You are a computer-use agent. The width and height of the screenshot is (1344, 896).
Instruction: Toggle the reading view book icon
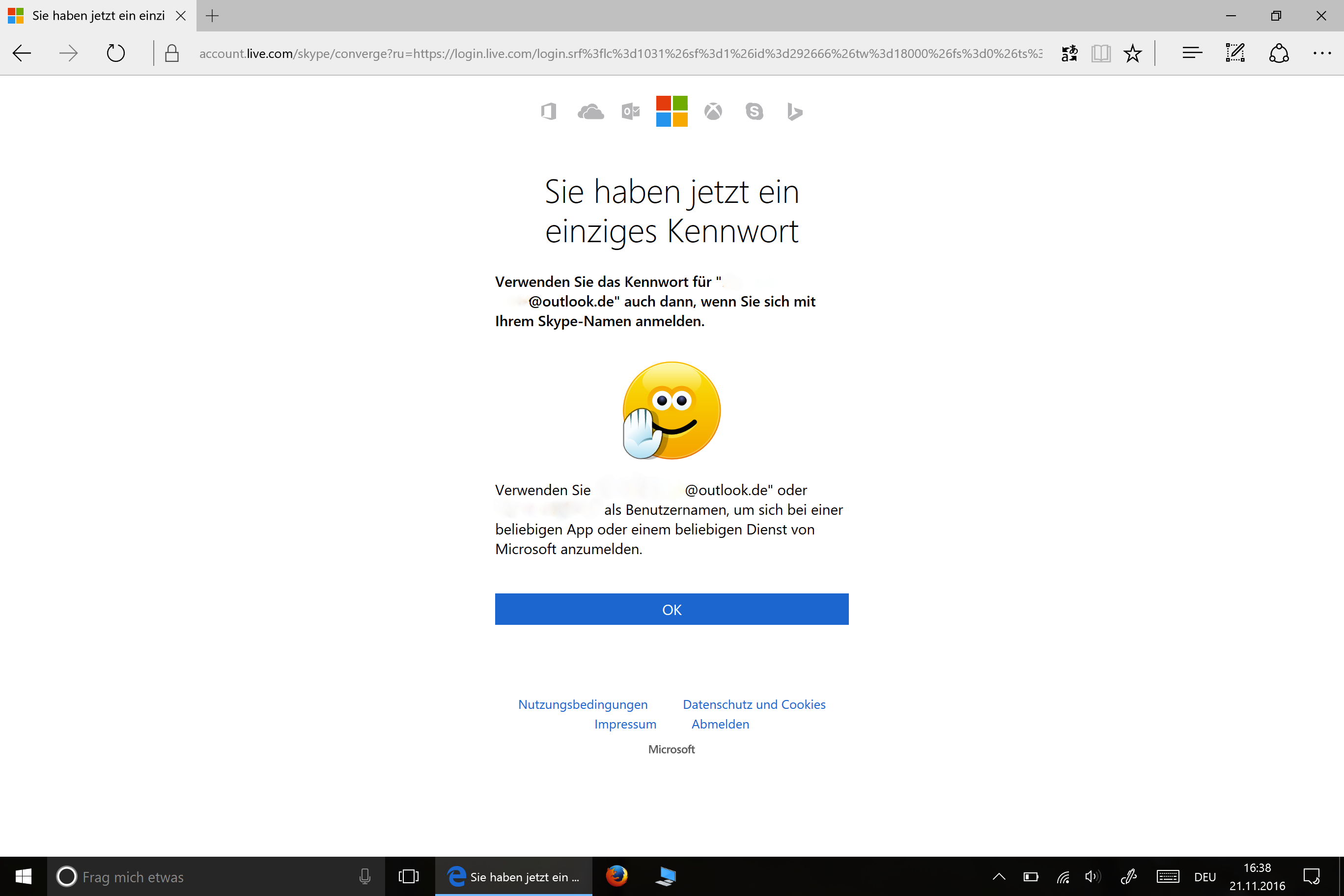coord(1101,53)
